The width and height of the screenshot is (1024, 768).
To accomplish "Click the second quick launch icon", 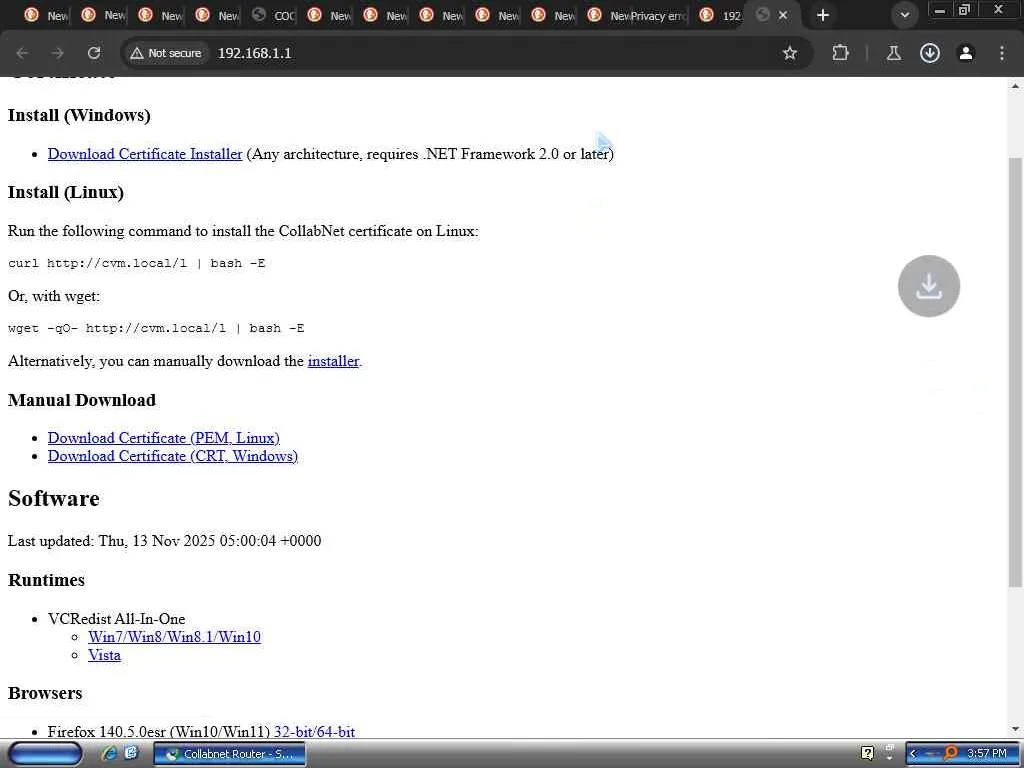I will [131, 754].
